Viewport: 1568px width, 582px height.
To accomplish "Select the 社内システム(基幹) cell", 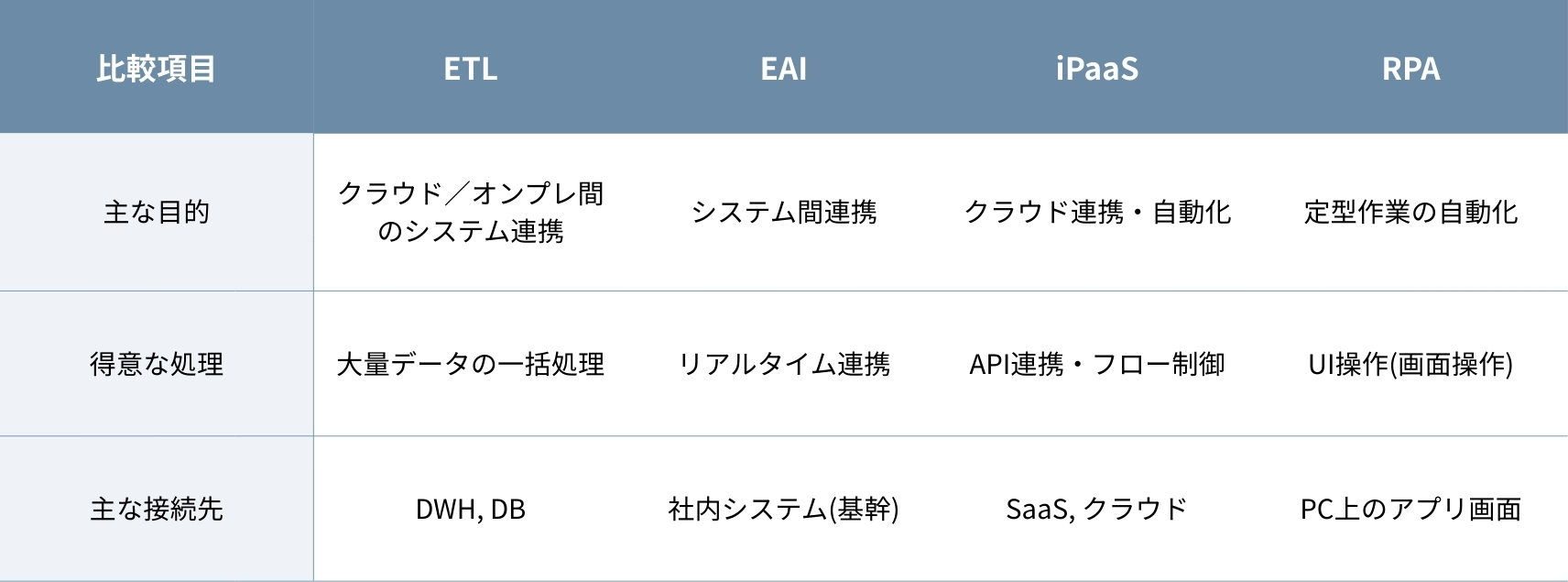I will click(x=784, y=510).
